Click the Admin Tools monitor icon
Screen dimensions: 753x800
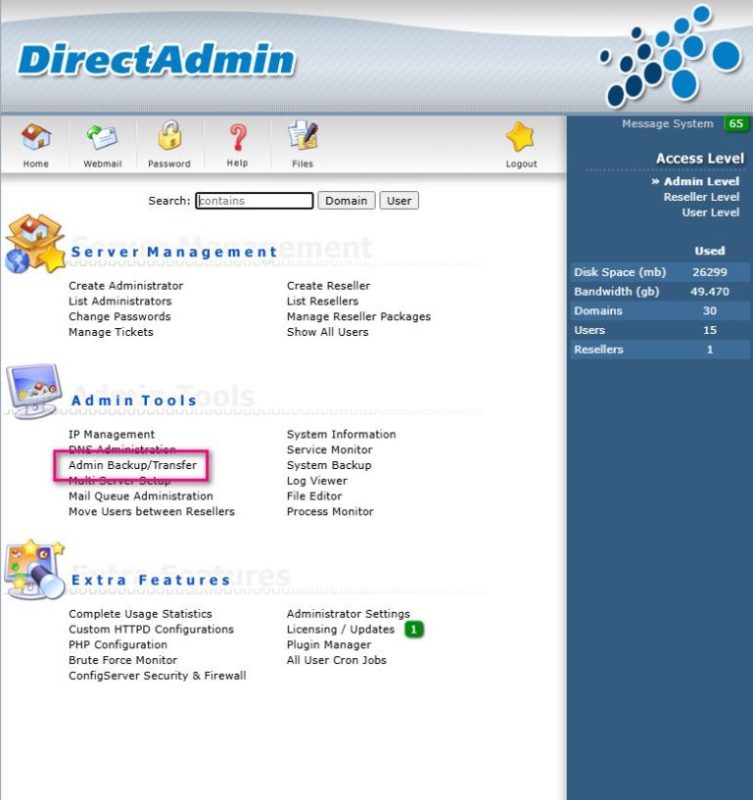[34, 391]
